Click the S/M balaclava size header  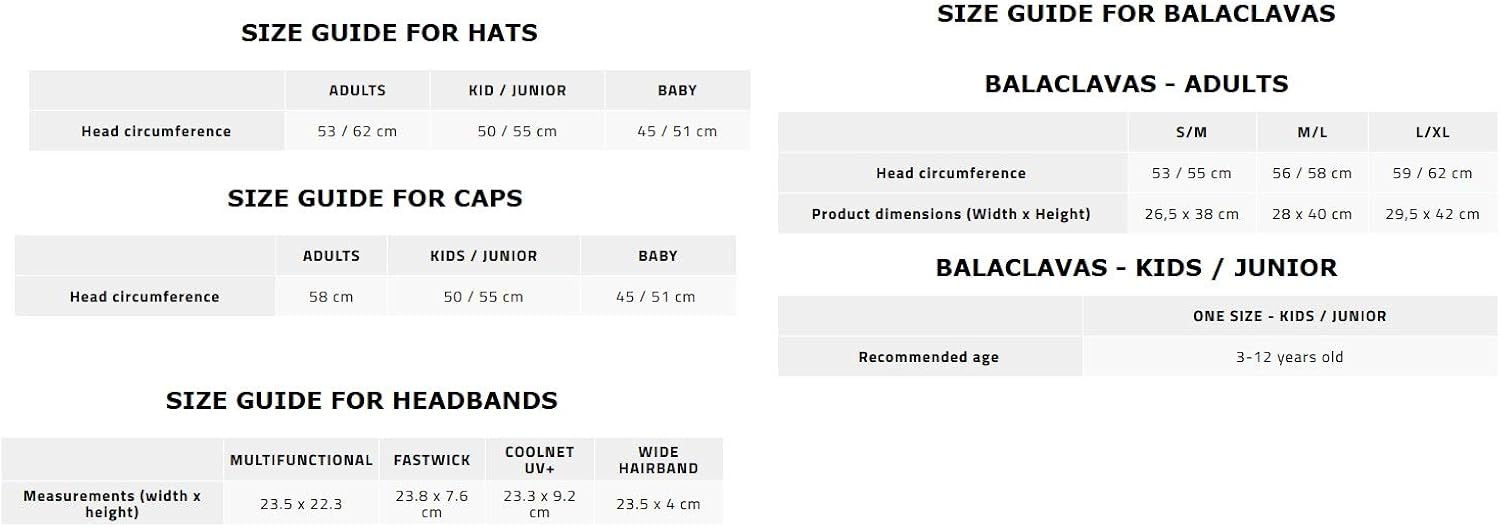pos(1192,133)
